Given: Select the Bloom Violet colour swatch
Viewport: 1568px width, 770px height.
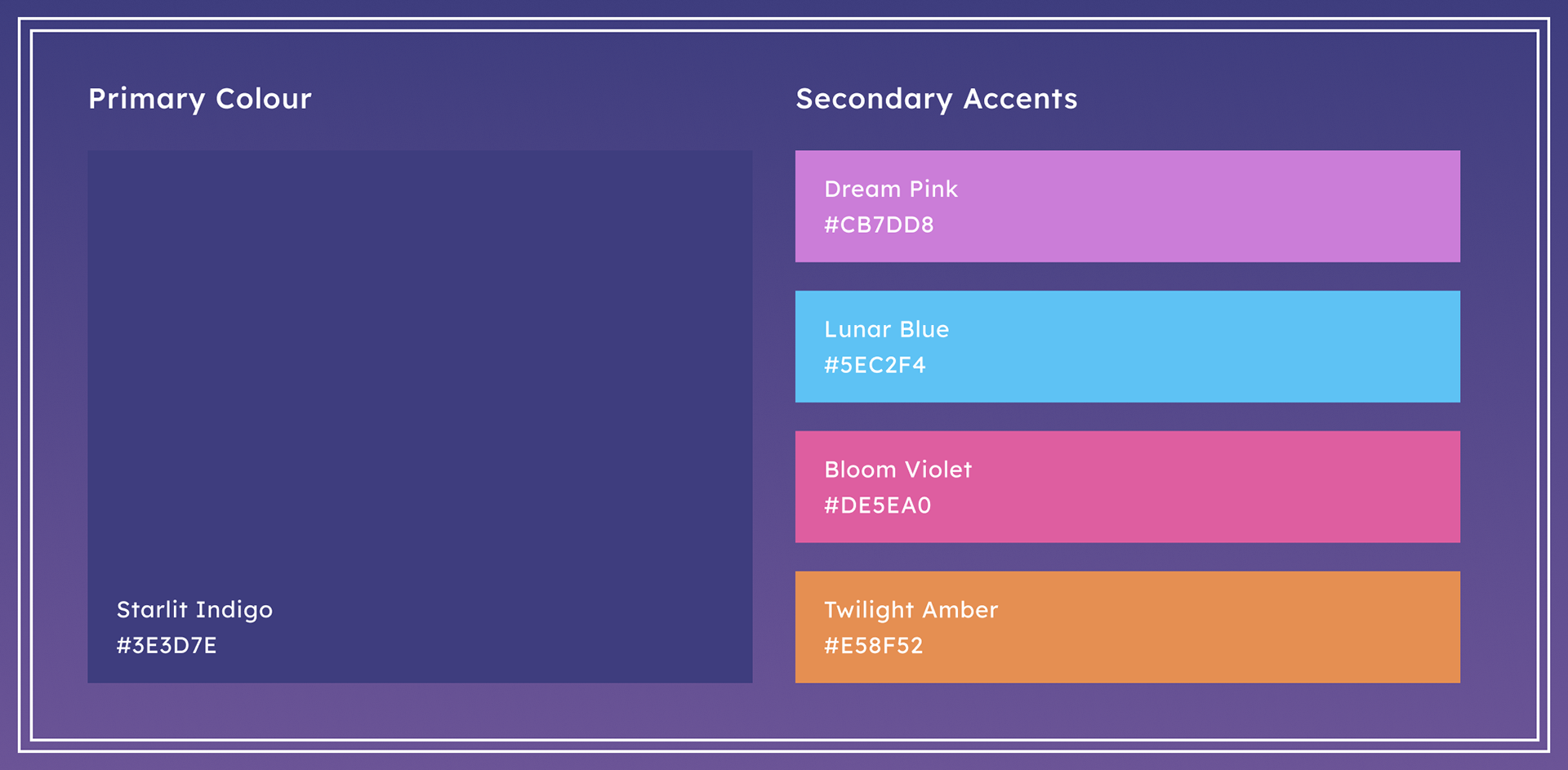Looking at the screenshot, I should [1128, 487].
